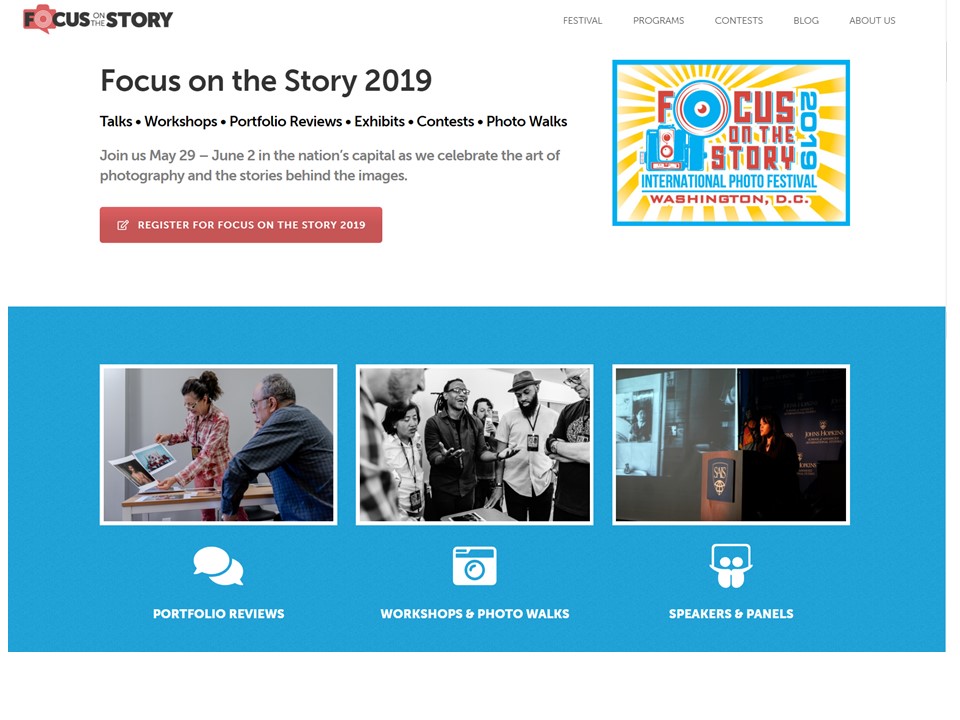Open the Programs menu
Viewport: 960px width, 720px height.
(x=658, y=20)
